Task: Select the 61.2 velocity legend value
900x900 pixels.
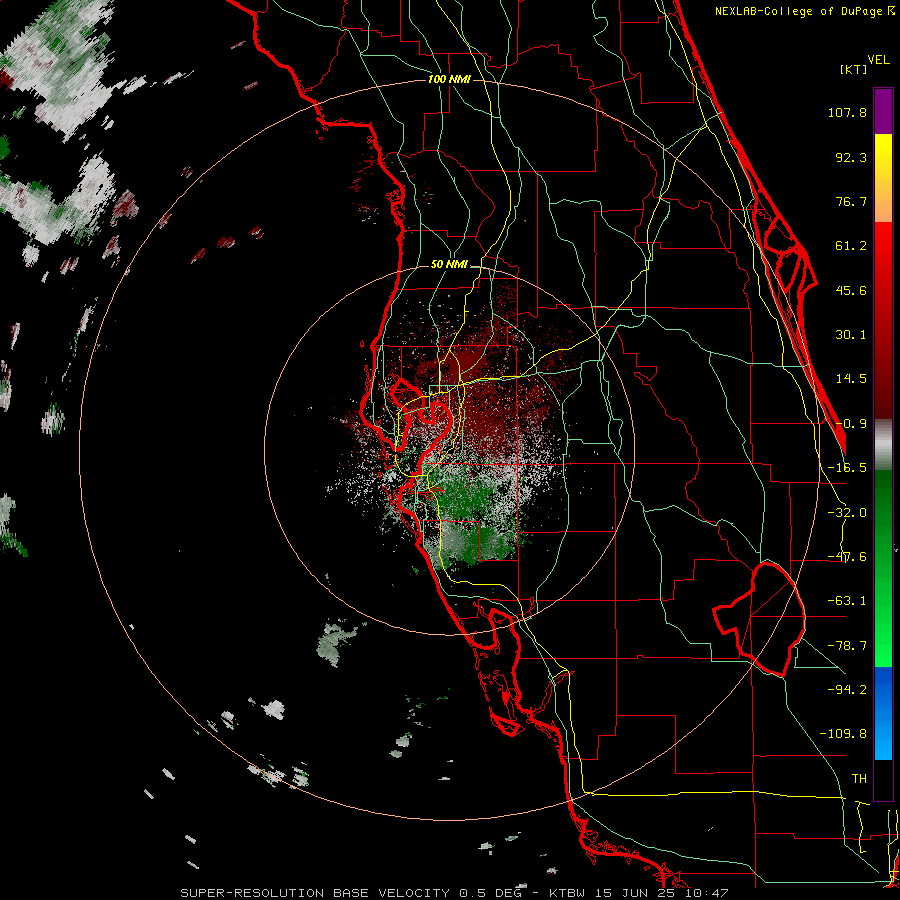Action: (851, 246)
